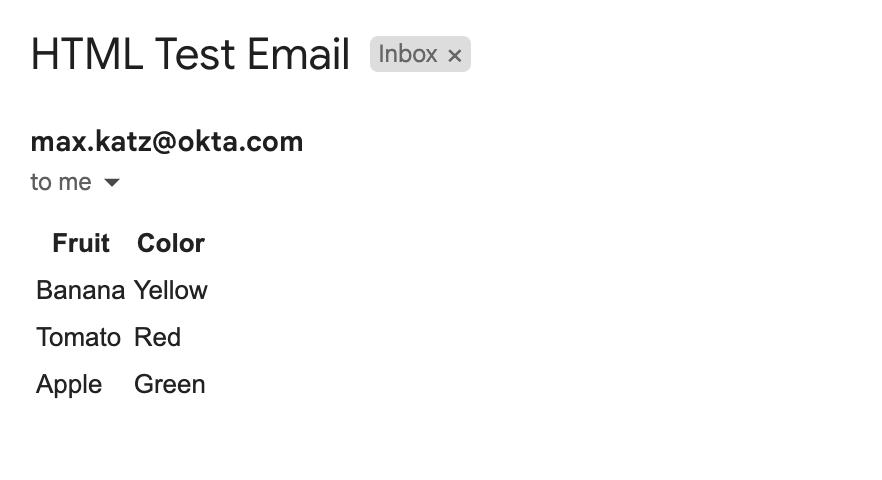Click the 'to me' recipient text
This screenshot has height=480, width=882.
(x=61, y=182)
